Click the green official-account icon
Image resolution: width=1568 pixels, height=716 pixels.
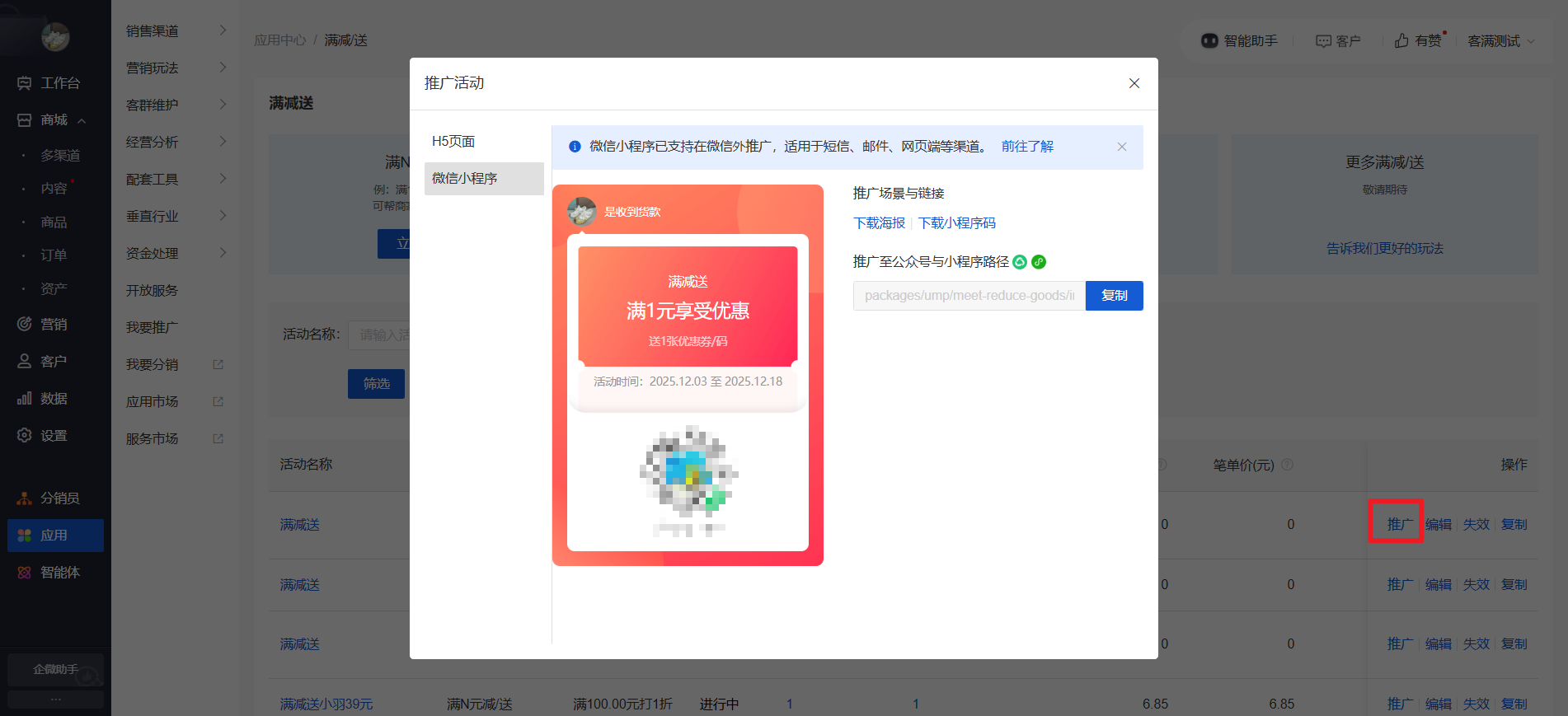pos(1020,262)
